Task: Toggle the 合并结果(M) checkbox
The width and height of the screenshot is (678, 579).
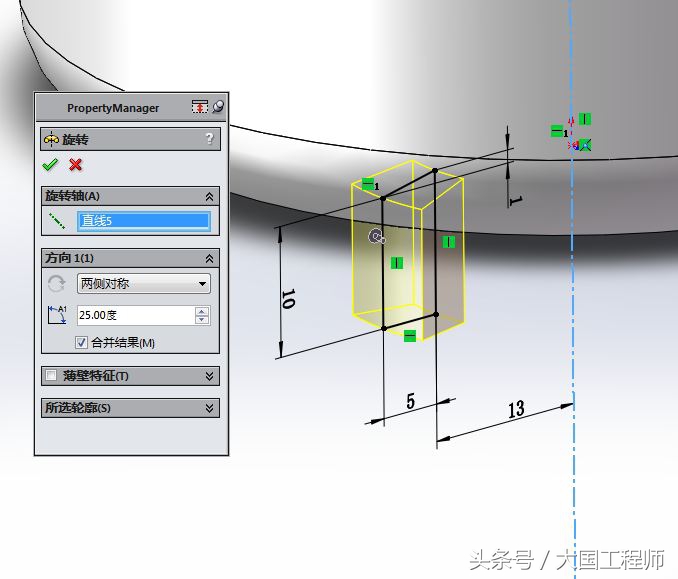Action: click(81, 343)
